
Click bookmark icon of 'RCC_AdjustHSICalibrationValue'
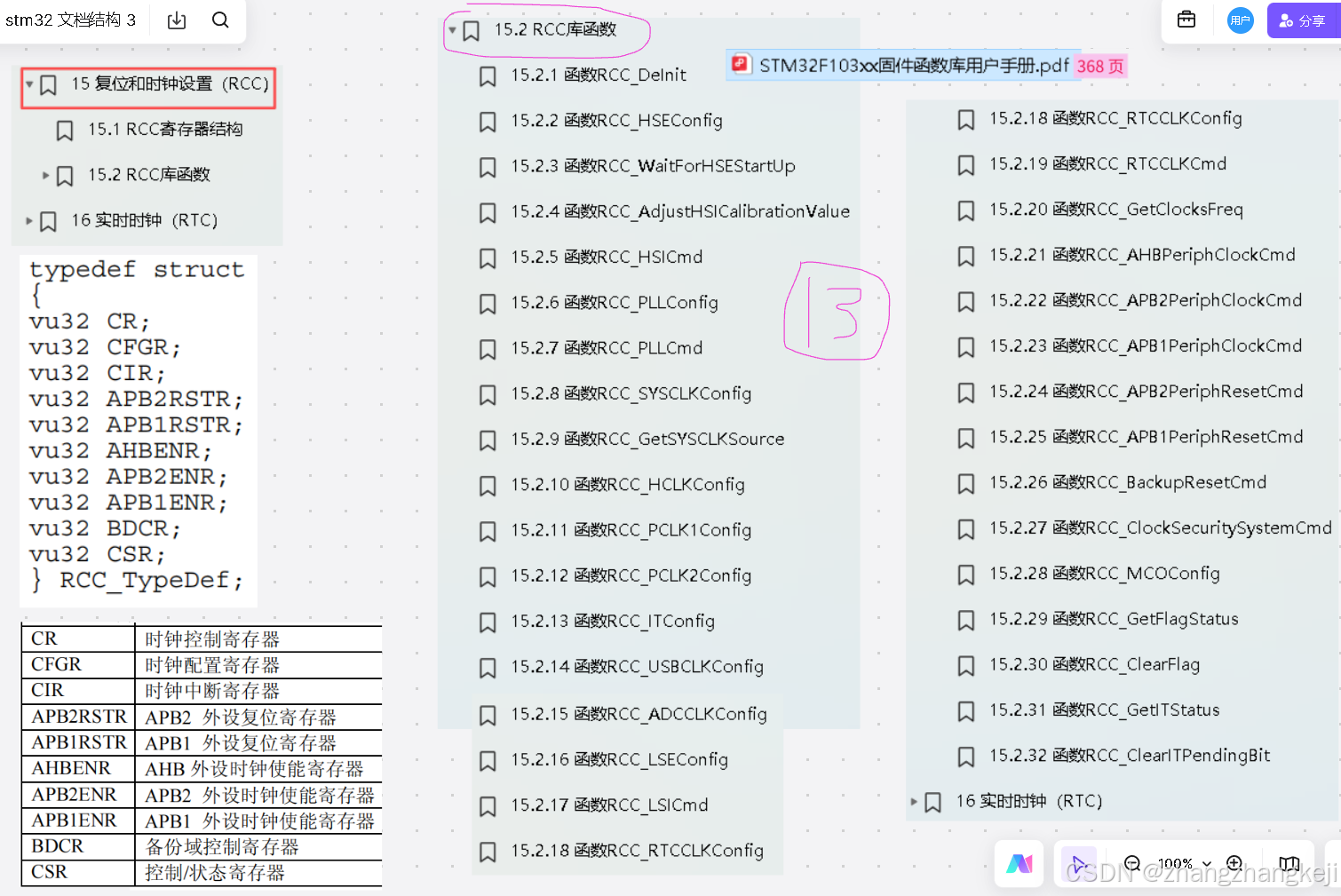point(488,213)
